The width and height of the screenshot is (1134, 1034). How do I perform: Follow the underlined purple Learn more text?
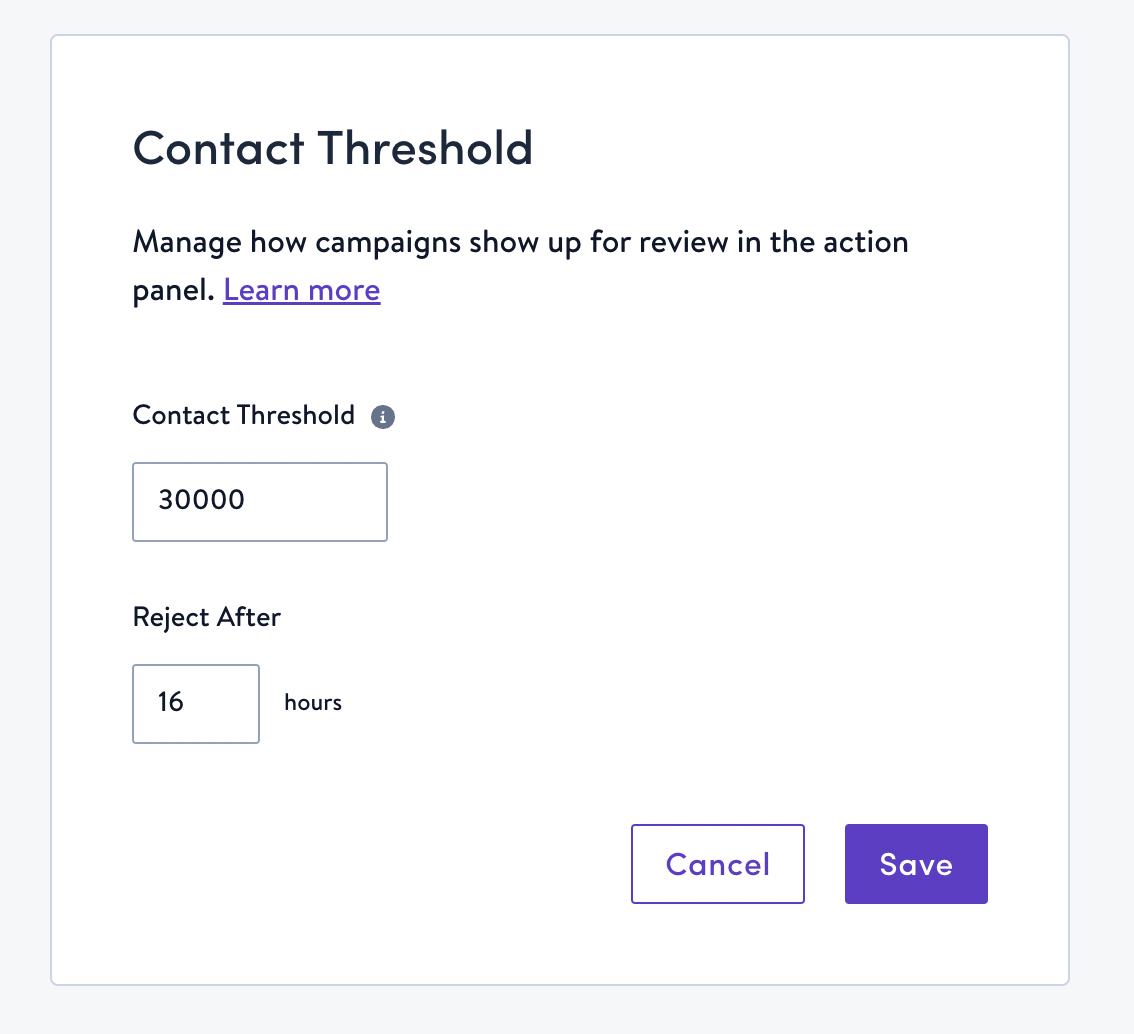click(x=301, y=290)
